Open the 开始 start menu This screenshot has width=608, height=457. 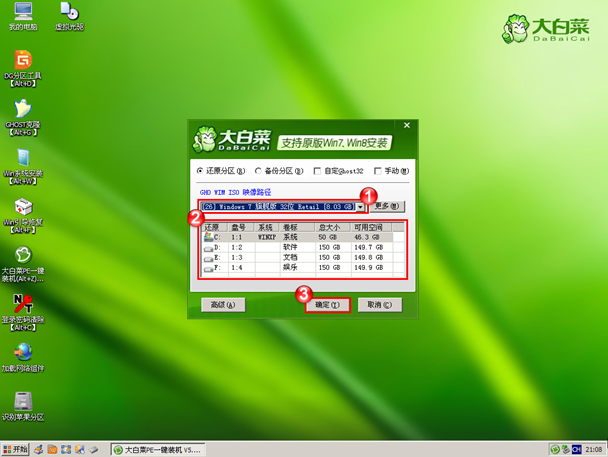16,450
